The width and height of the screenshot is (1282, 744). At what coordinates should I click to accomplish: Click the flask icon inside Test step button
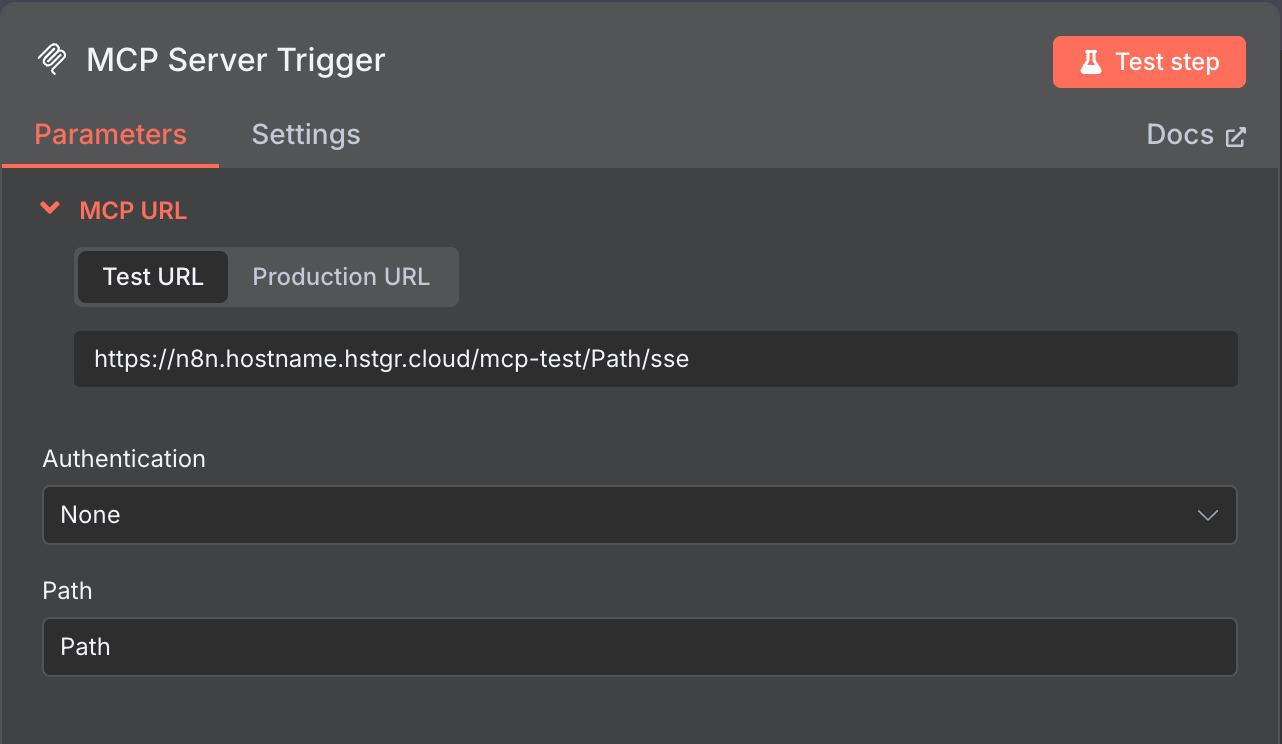(1092, 61)
